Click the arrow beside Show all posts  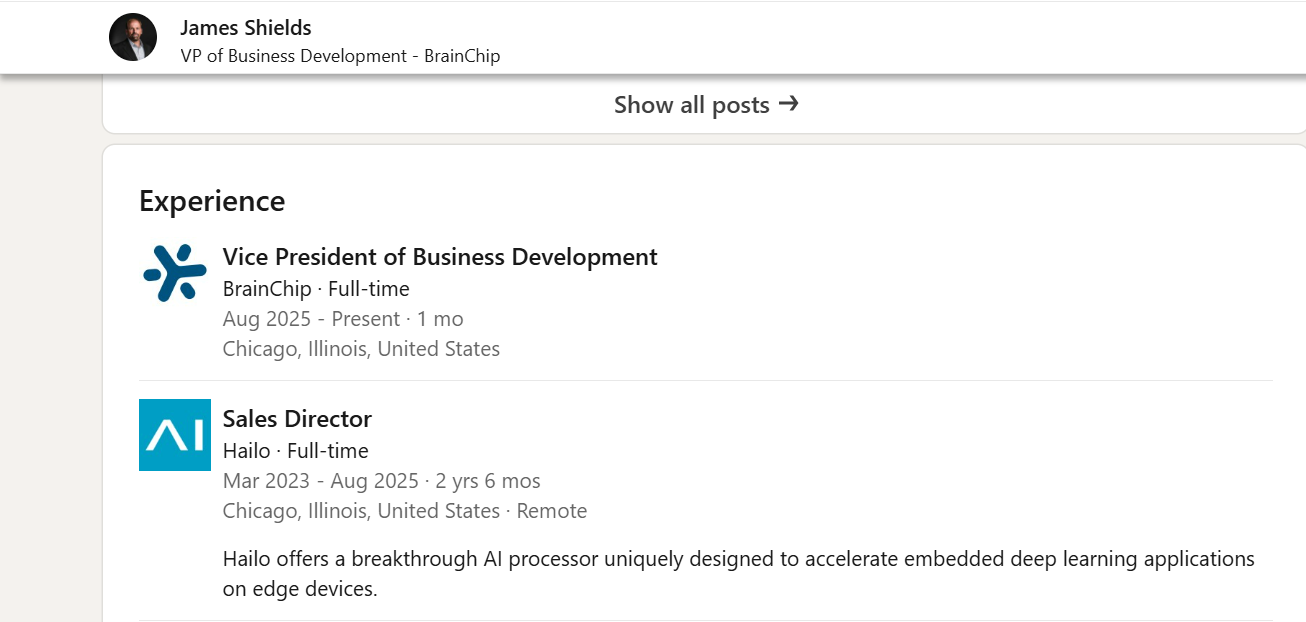click(x=788, y=104)
